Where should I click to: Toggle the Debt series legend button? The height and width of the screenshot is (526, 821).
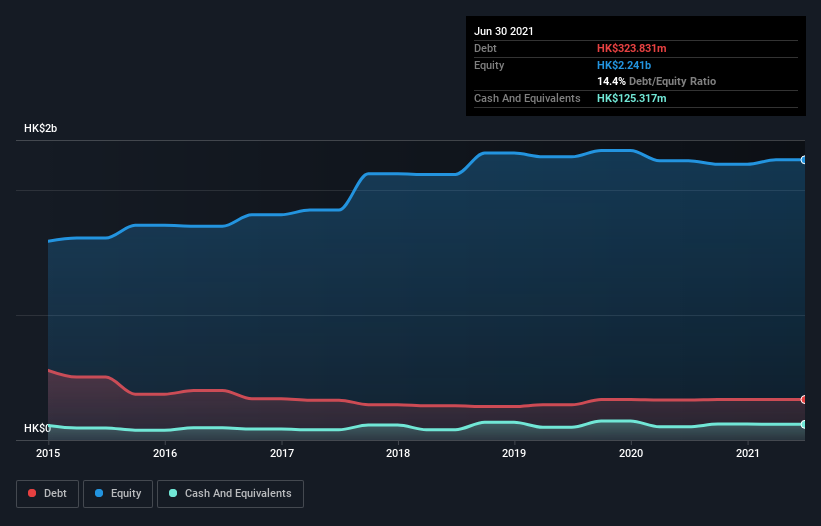coord(47,494)
